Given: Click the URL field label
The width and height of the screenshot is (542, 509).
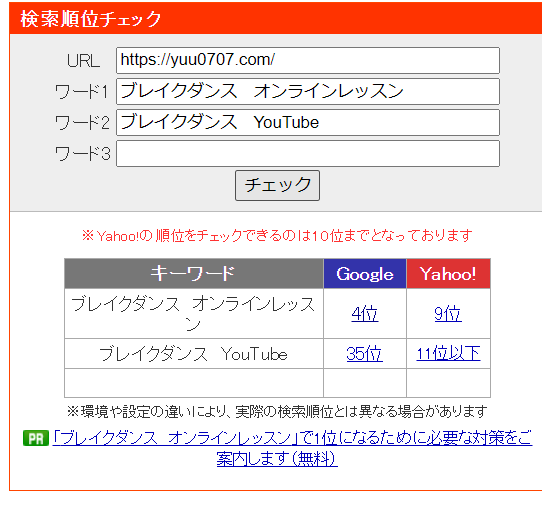Looking at the screenshot, I should point(83,61).
